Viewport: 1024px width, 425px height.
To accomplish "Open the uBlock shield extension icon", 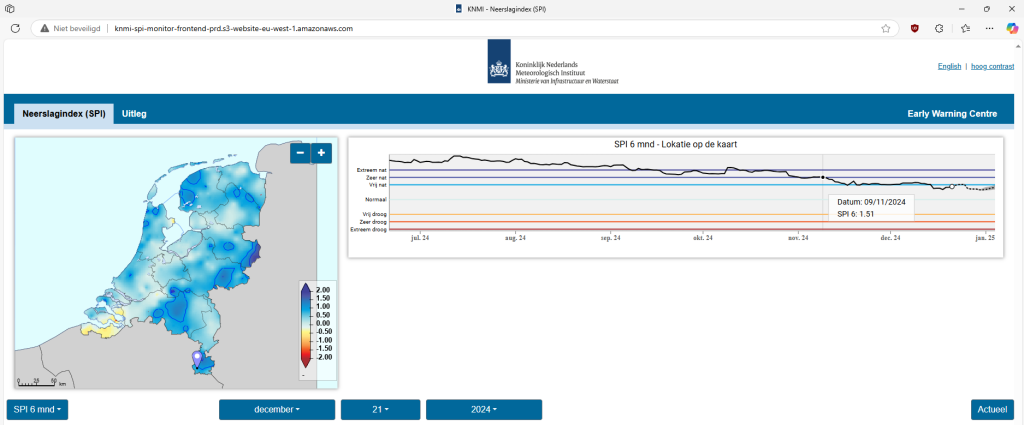I will (x=914, y=28).
